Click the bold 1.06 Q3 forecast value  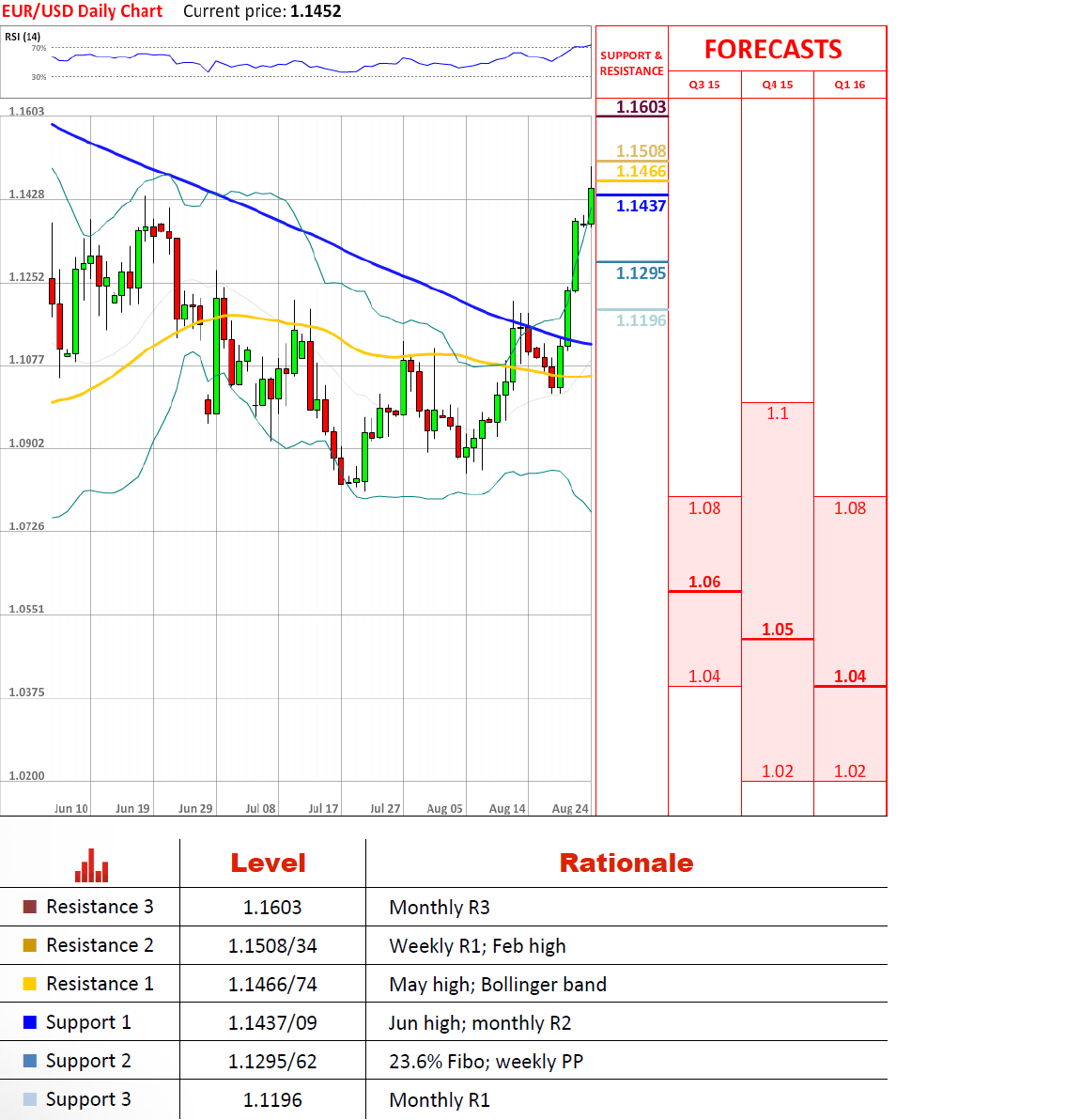click(704, 582)
